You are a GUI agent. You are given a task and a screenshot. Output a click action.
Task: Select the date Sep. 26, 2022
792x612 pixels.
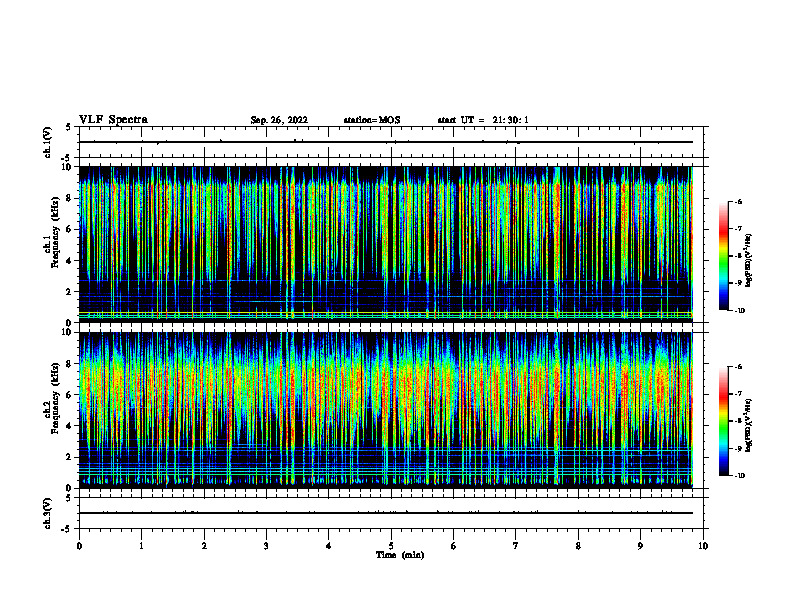tap(279, 120)
